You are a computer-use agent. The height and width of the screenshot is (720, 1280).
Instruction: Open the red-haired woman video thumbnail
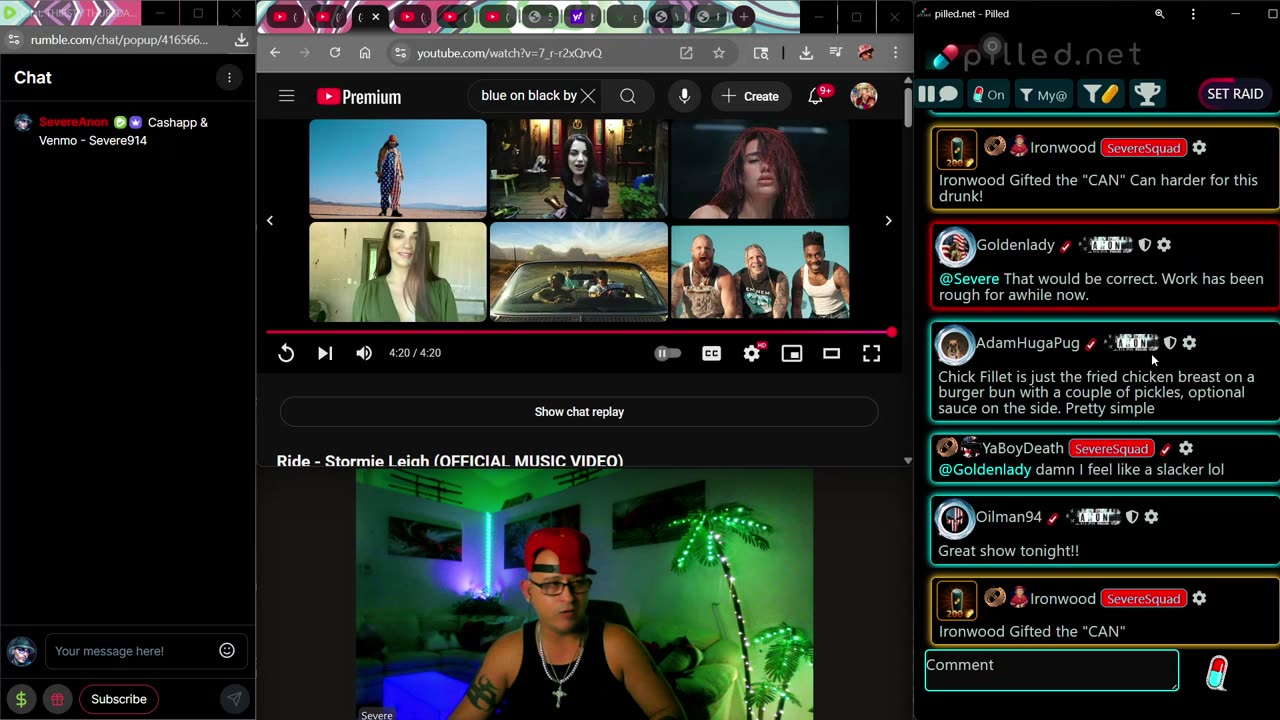pyautogui.click(x=760, y=168)
